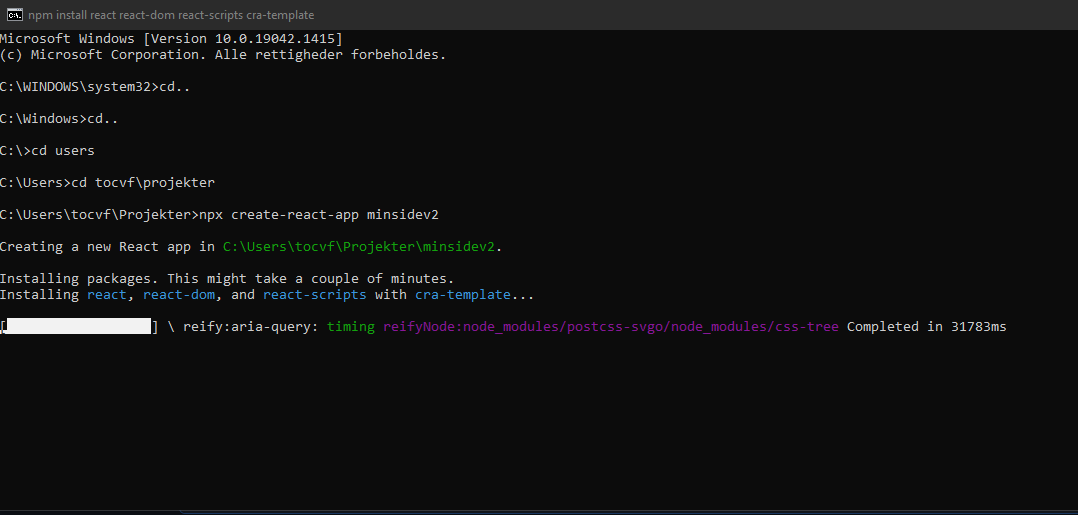
Task: Click the cmd icon in the title bar
Action: (14, 14)
